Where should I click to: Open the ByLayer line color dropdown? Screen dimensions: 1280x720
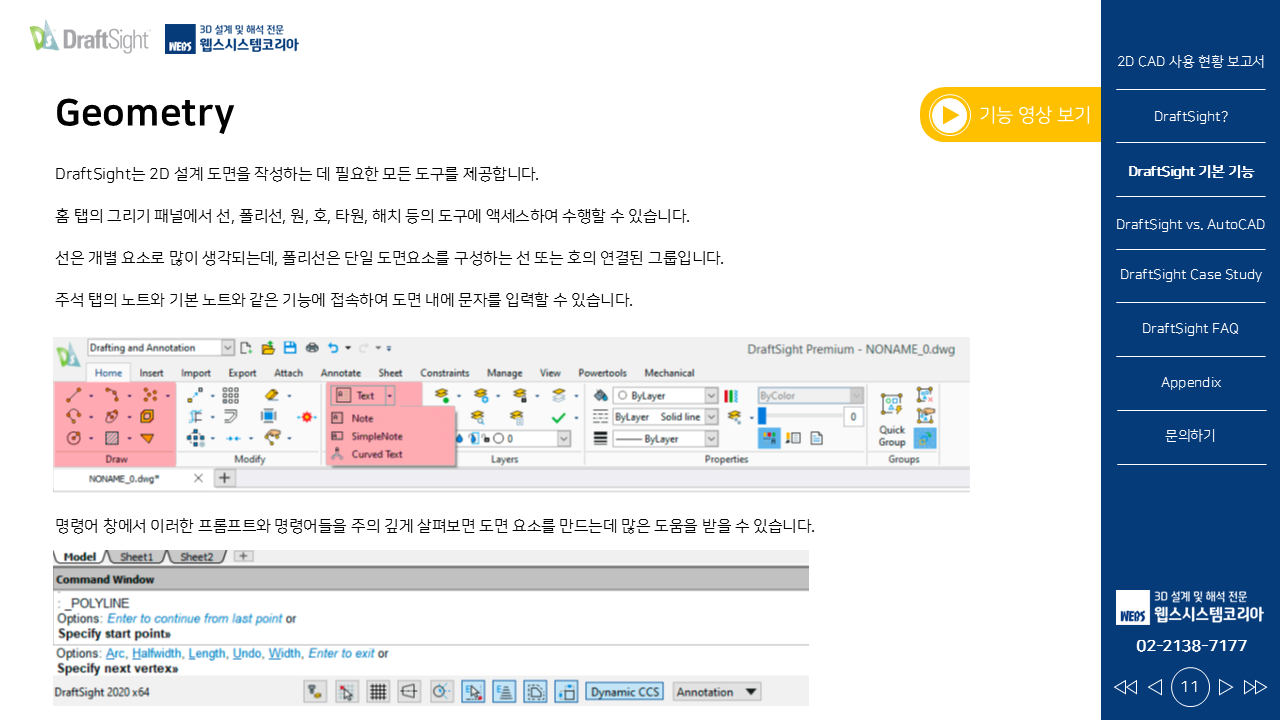click(665, 395)
